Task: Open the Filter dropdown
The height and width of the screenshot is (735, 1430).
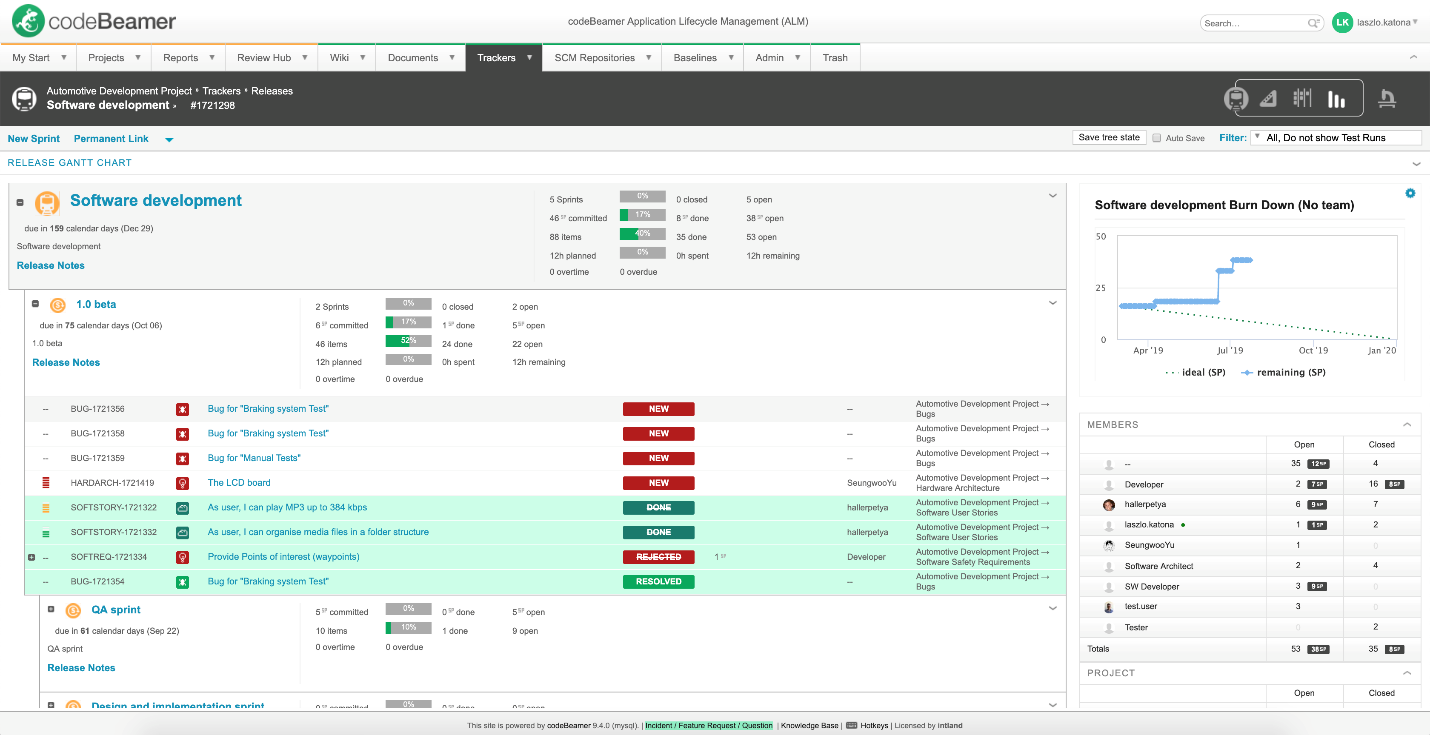Action: click(x=1336, y=138)
